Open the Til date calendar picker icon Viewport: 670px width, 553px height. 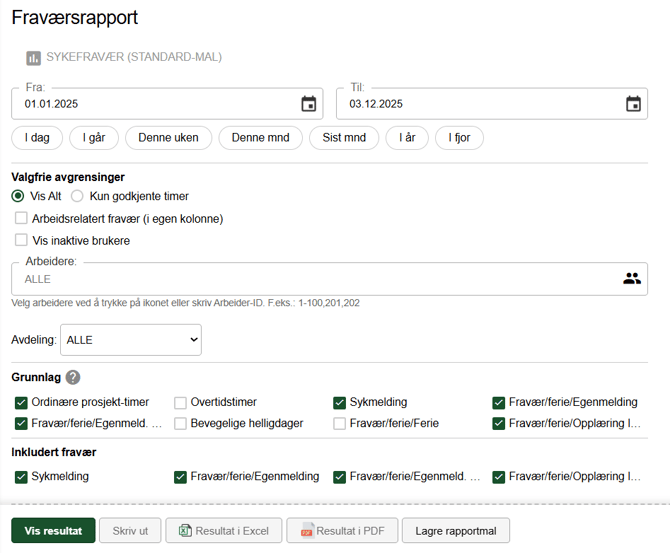633,104
